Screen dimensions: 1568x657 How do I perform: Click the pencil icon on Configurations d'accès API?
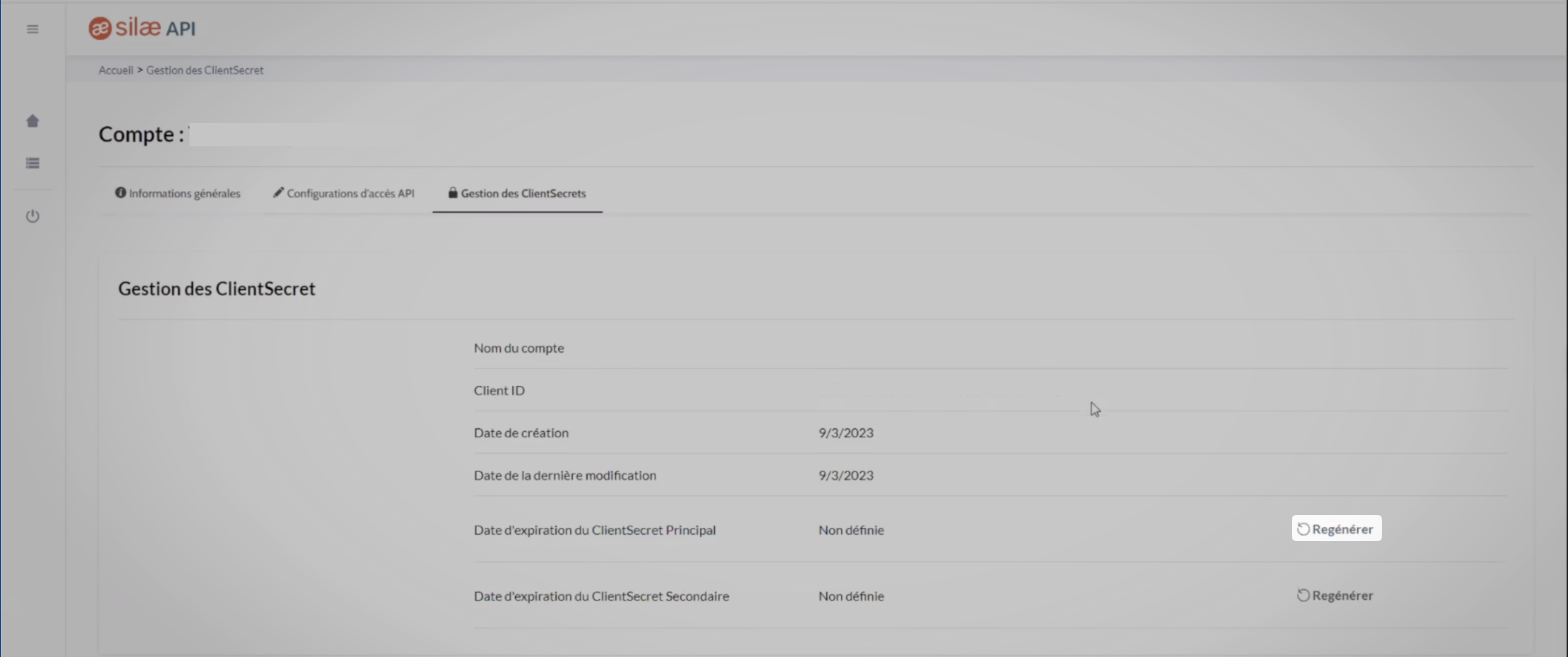tap(279, 192)
